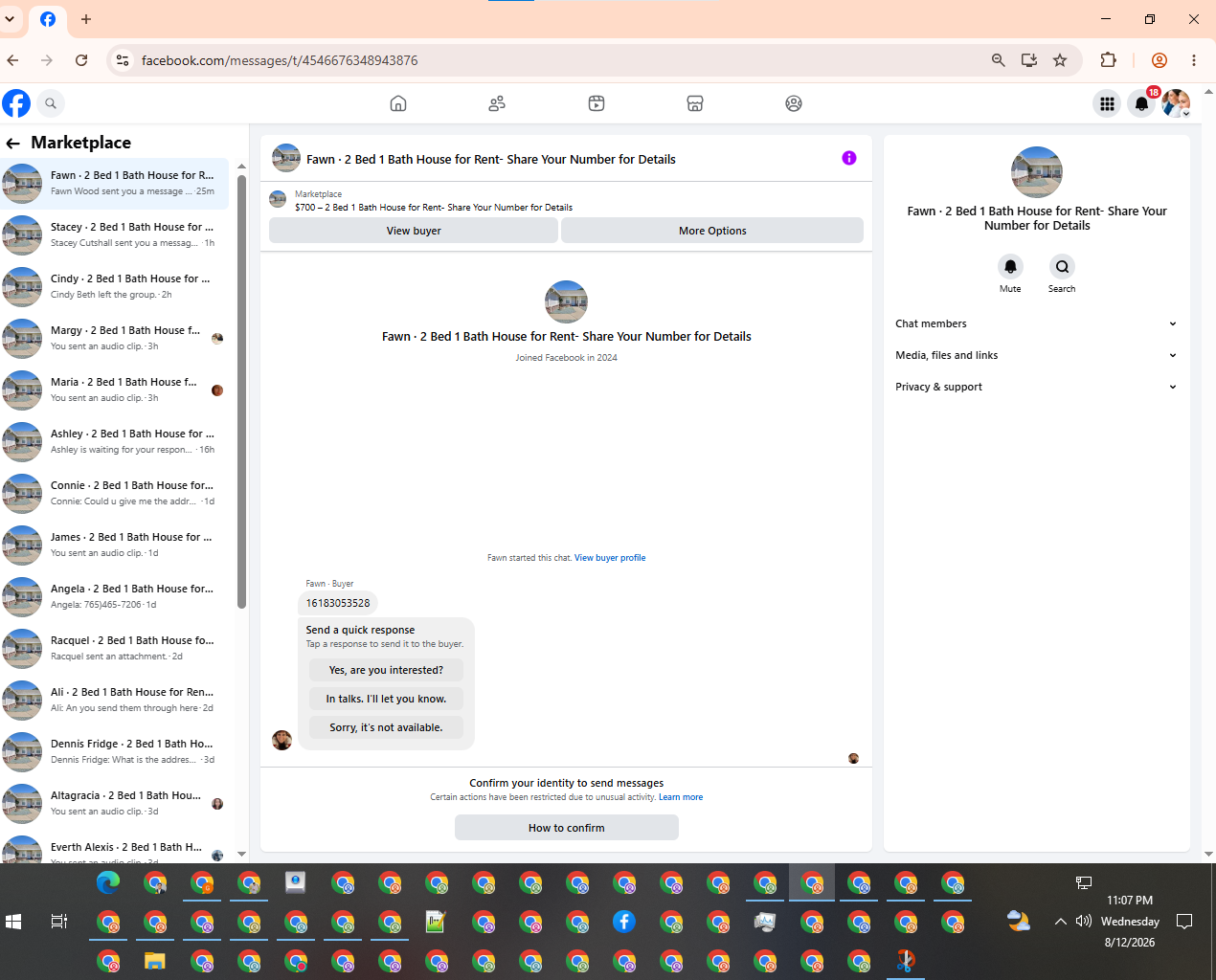
Task: Open Chrome zoom magnifier icon in address bar
Action: pyautogui.click(x=999, y=60)
